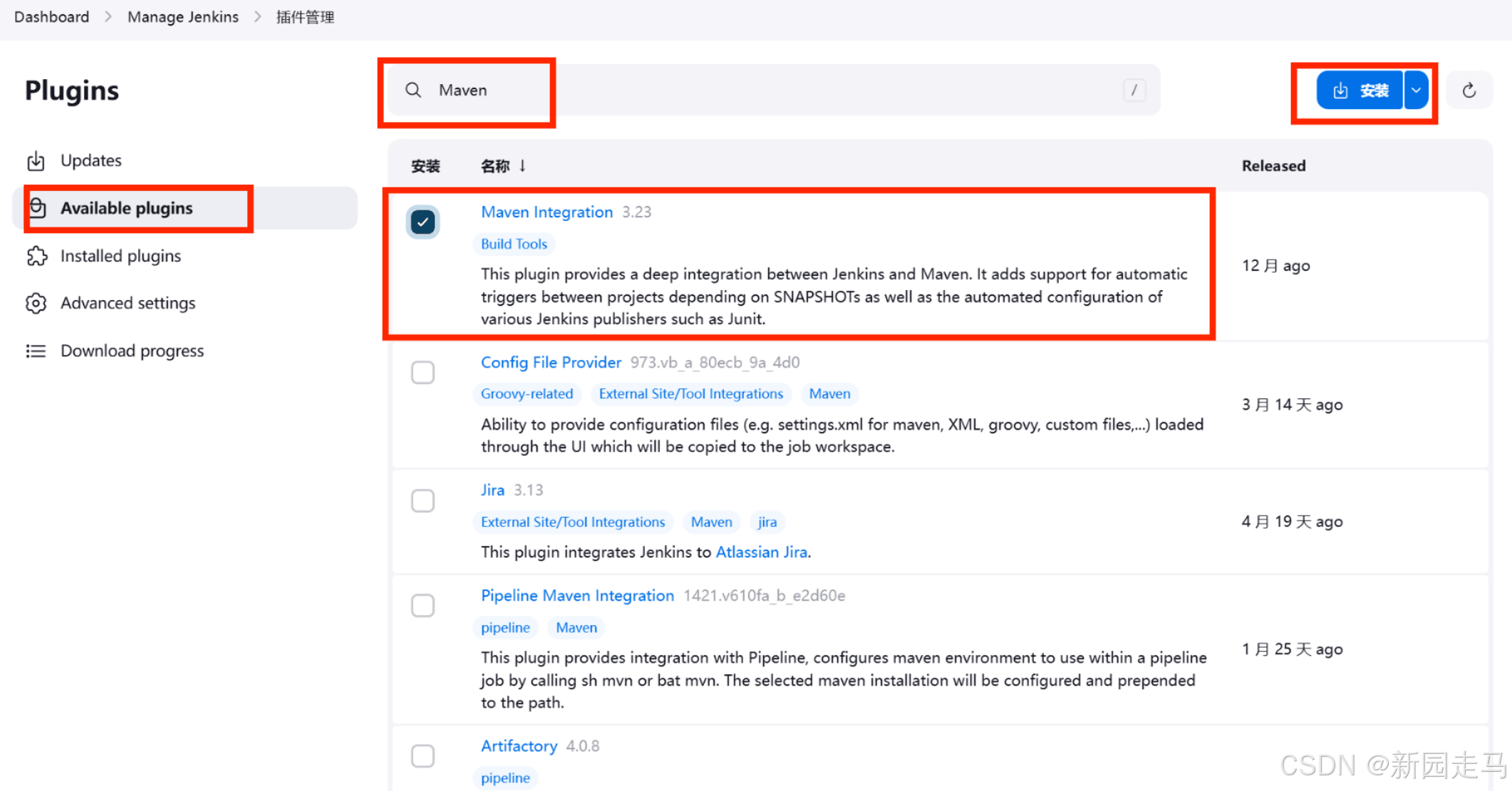The image size is (1512, 791).
Task: Click version 1421.v610fa_b_e2d60e text
Action: 764,596
